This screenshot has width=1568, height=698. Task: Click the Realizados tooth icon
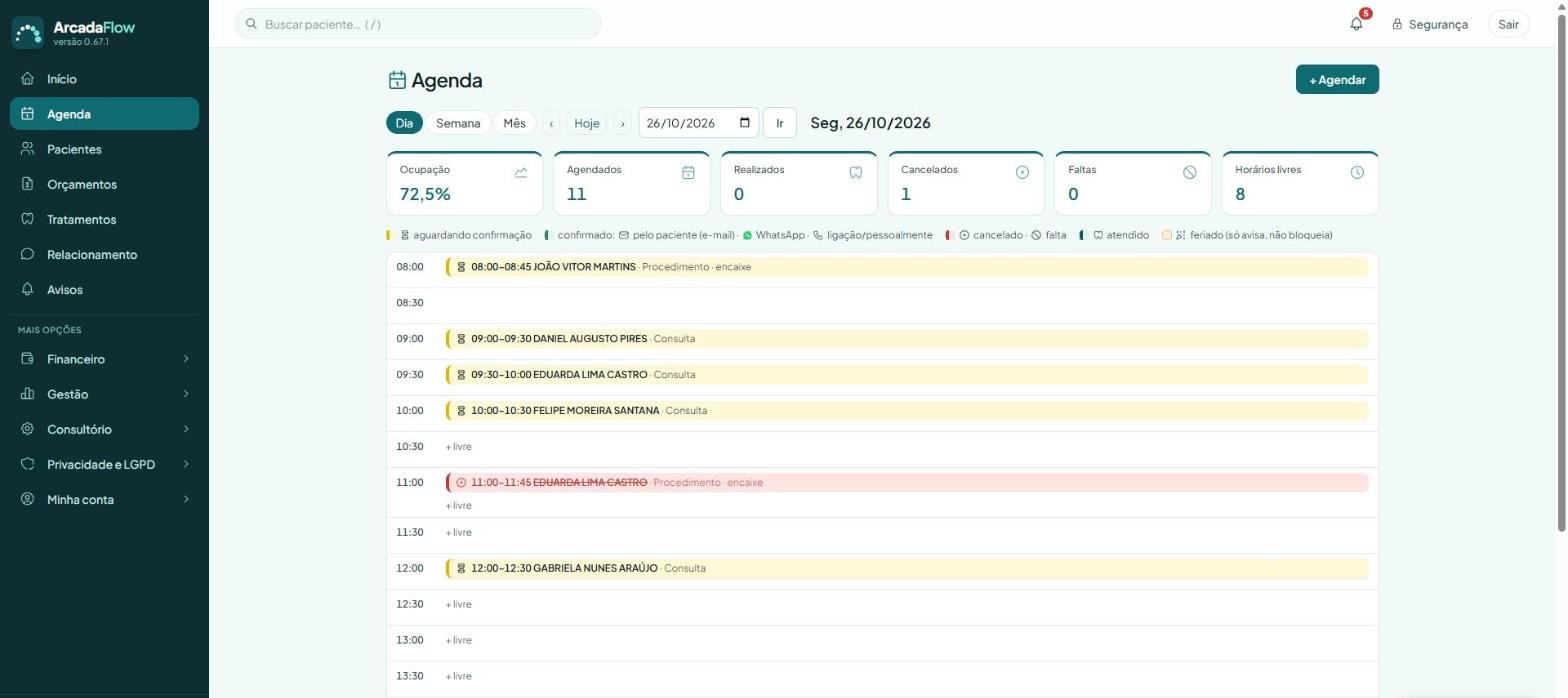tap(855, 172)
